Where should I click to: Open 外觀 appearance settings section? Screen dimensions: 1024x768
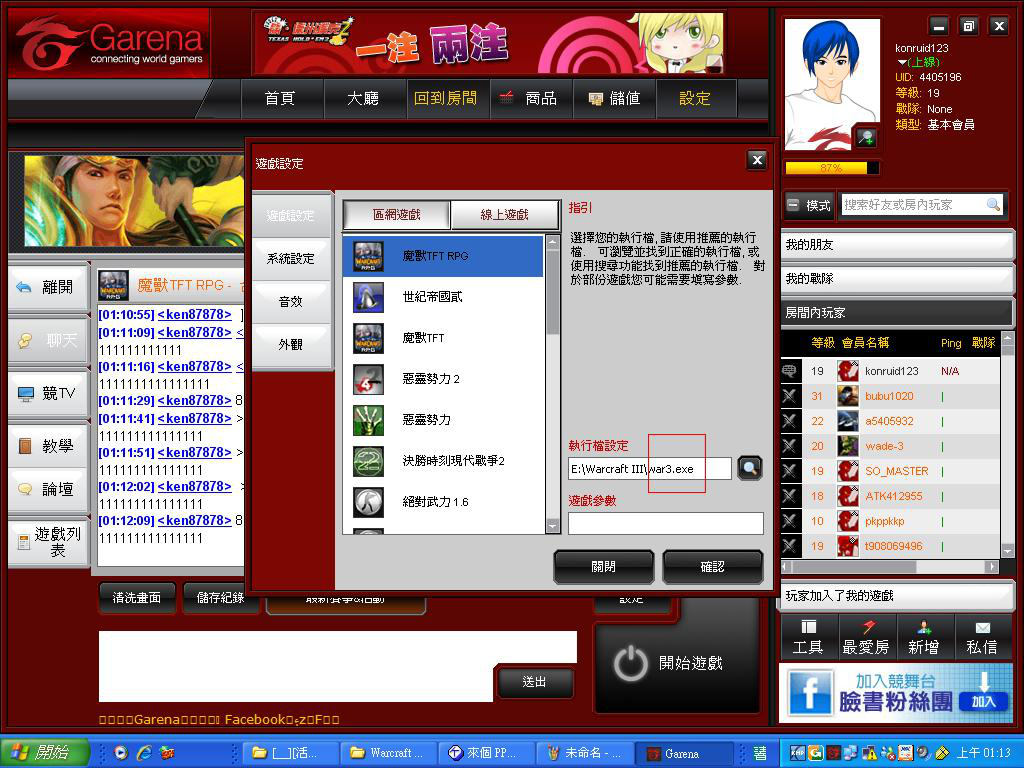tap(291, 344)
